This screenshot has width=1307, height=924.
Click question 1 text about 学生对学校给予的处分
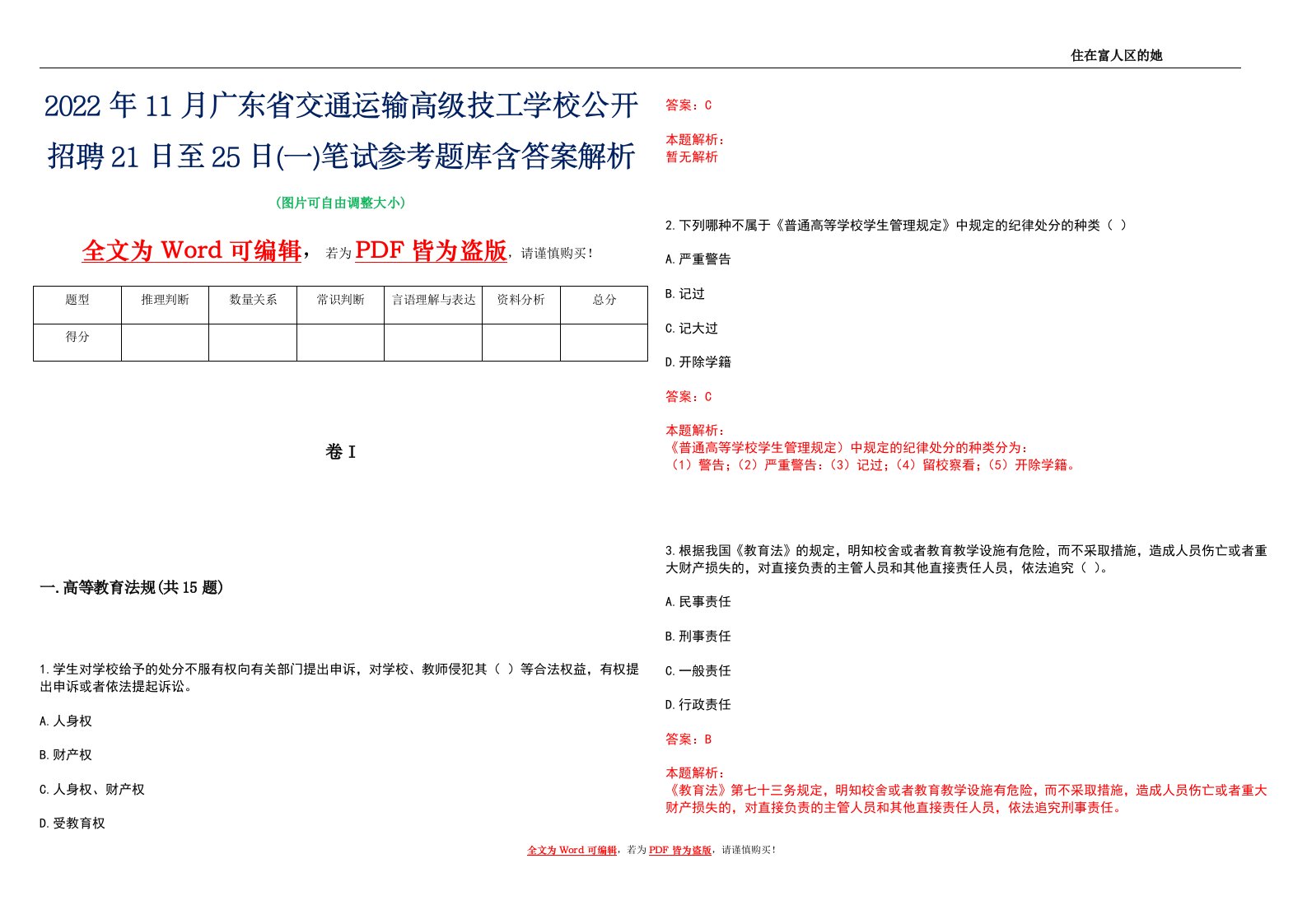click(339, 678)
